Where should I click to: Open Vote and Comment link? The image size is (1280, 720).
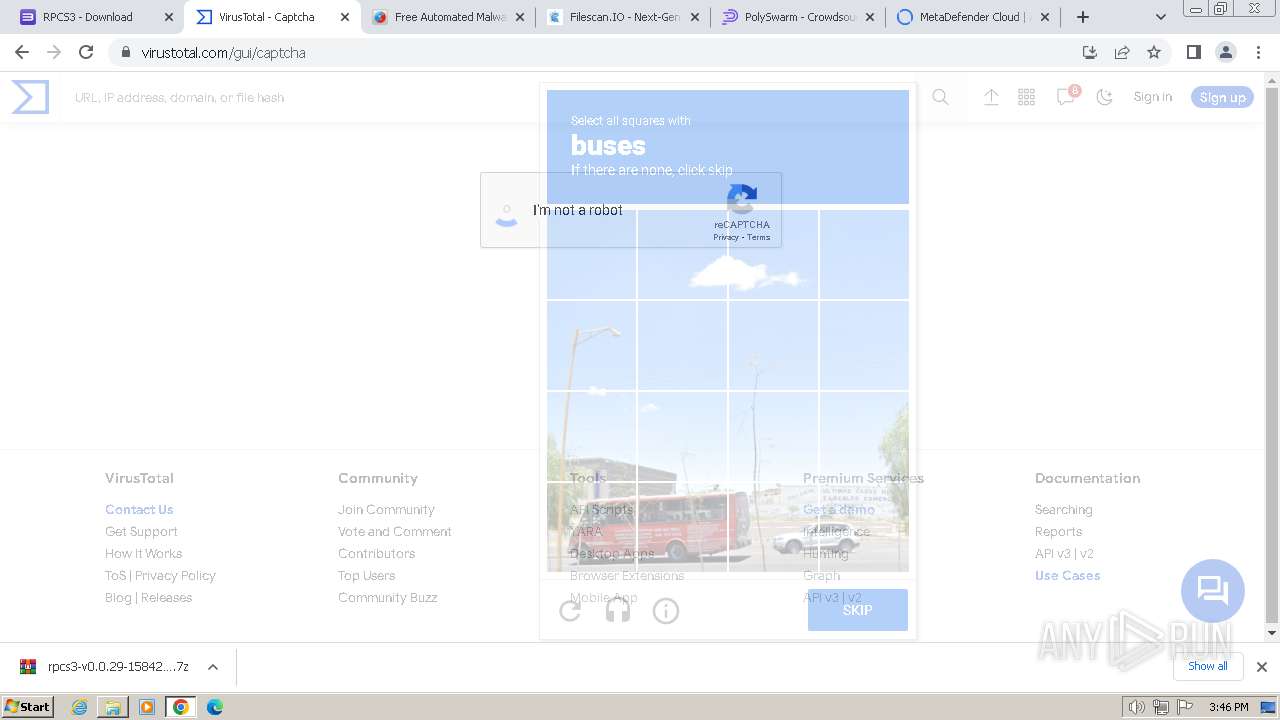point(395,531)
